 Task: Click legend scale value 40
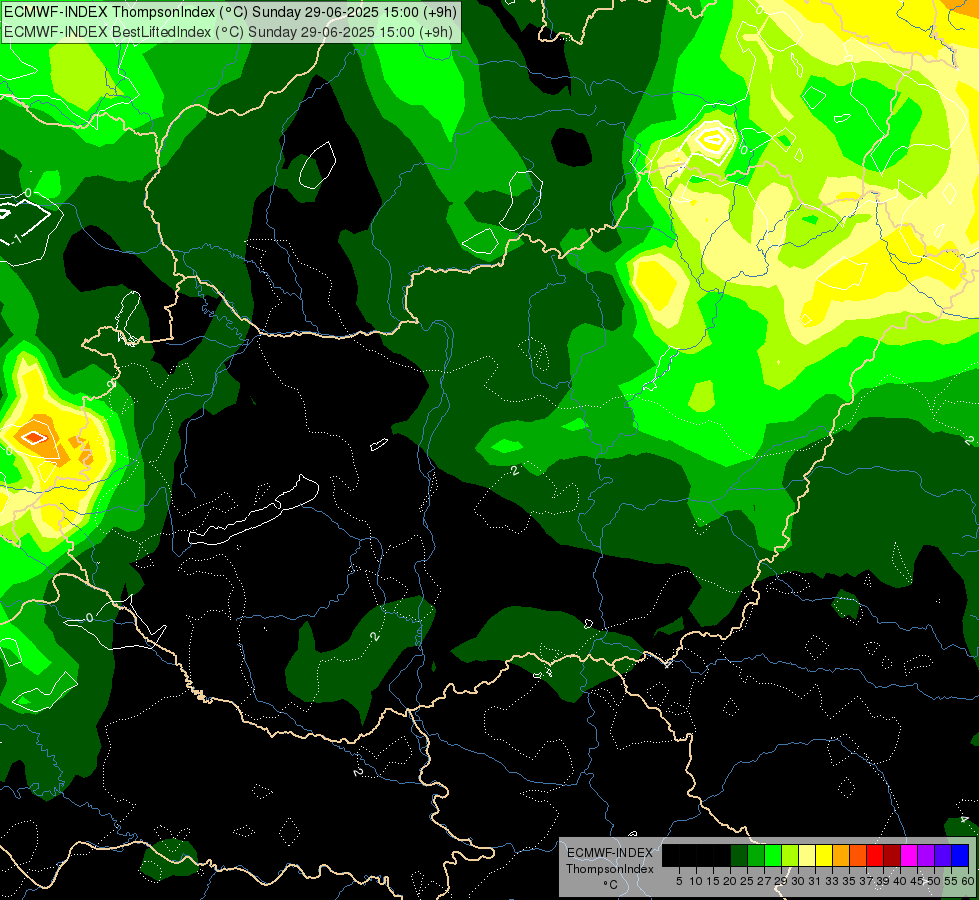(x=900, y=881)
